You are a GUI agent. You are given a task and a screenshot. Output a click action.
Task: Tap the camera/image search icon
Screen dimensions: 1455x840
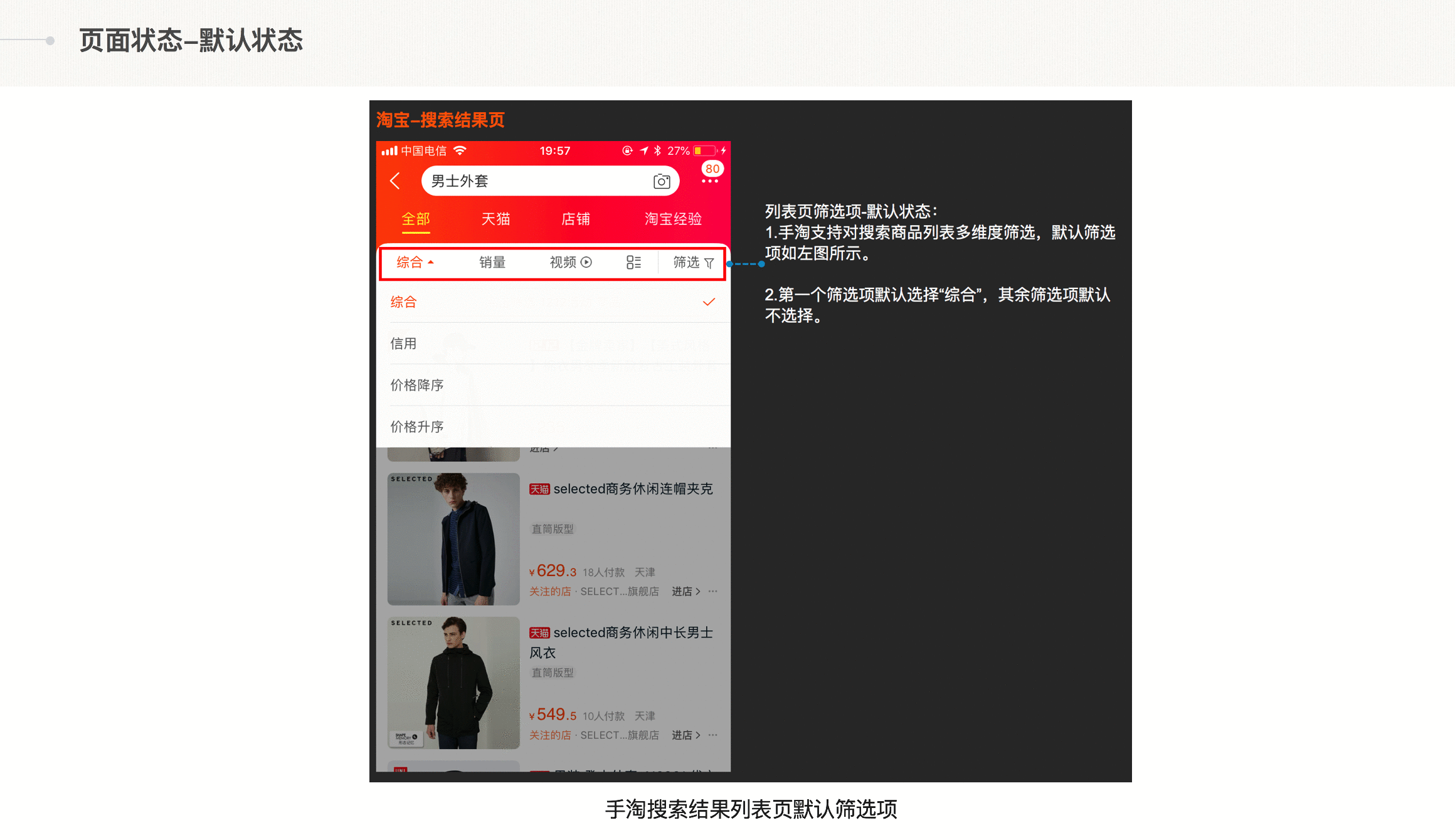click(661, 180)
